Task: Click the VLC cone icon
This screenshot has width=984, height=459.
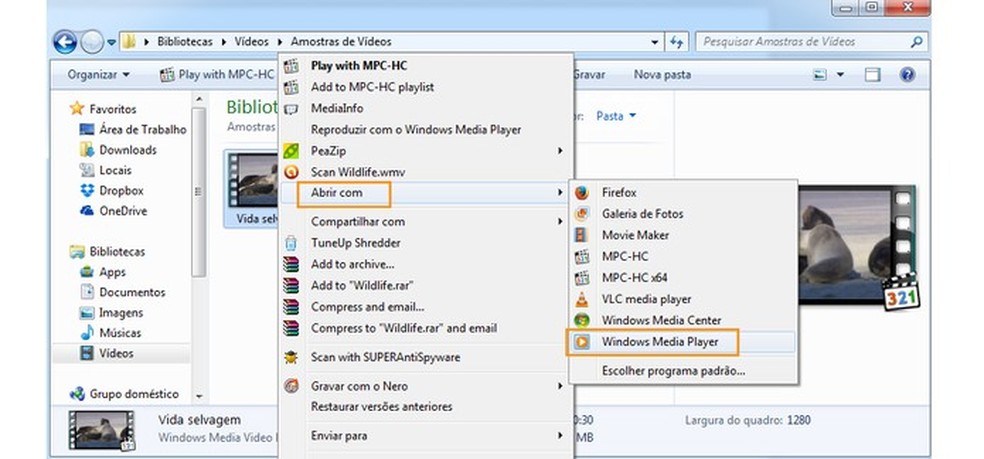Action: coord(582,300)
